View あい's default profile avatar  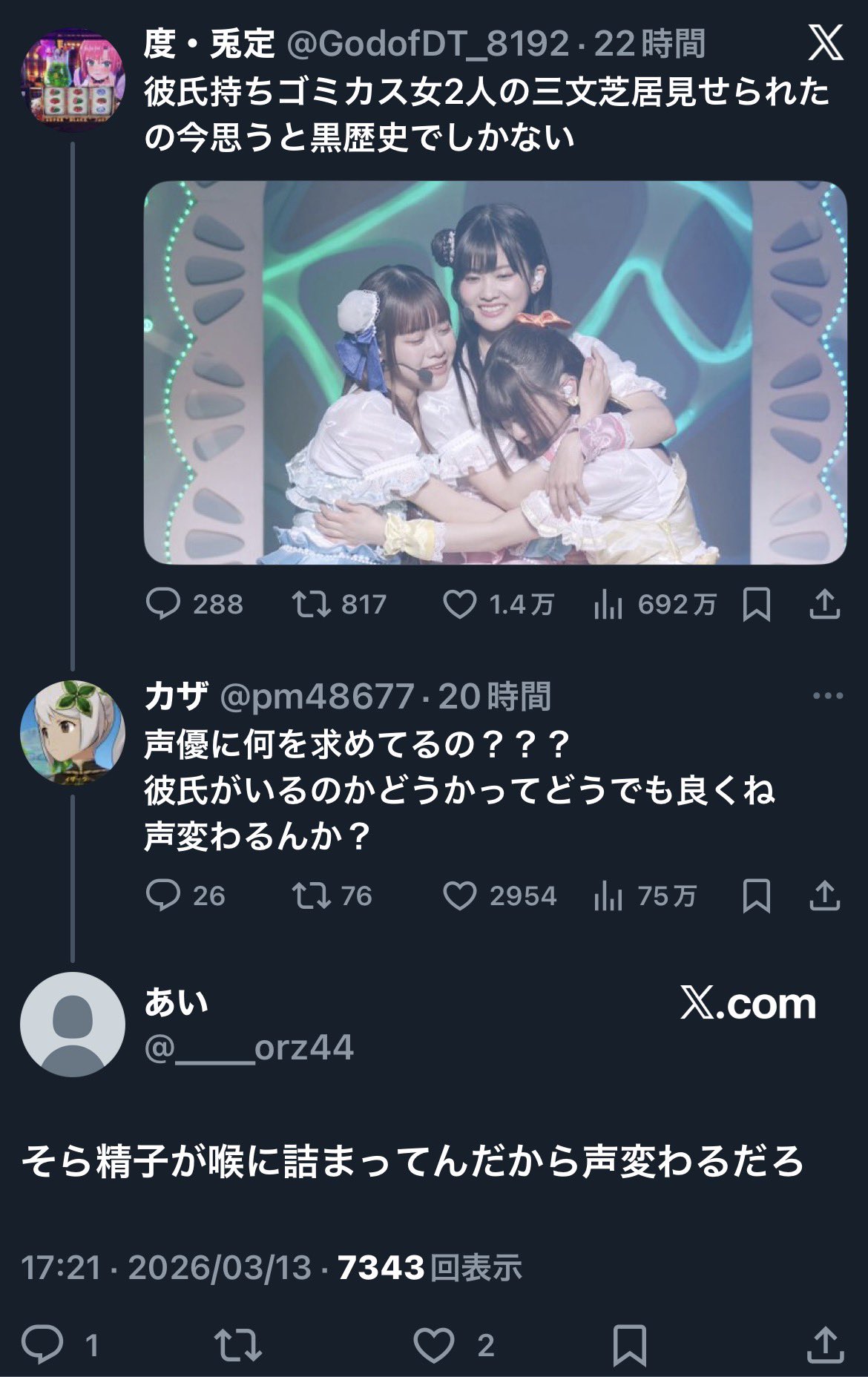tap(72, 1024)
